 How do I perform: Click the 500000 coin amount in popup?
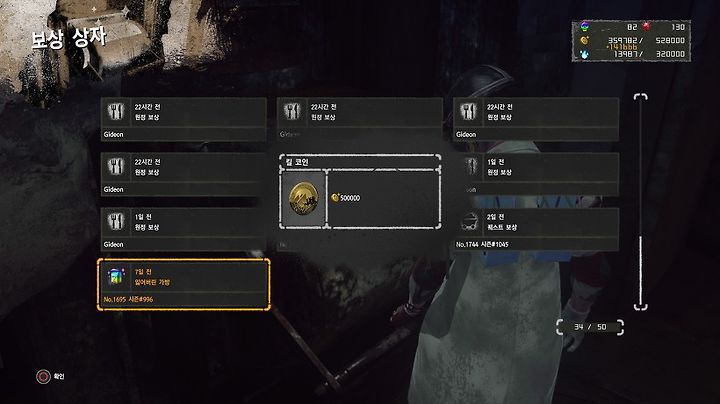(x=350, y=198)
